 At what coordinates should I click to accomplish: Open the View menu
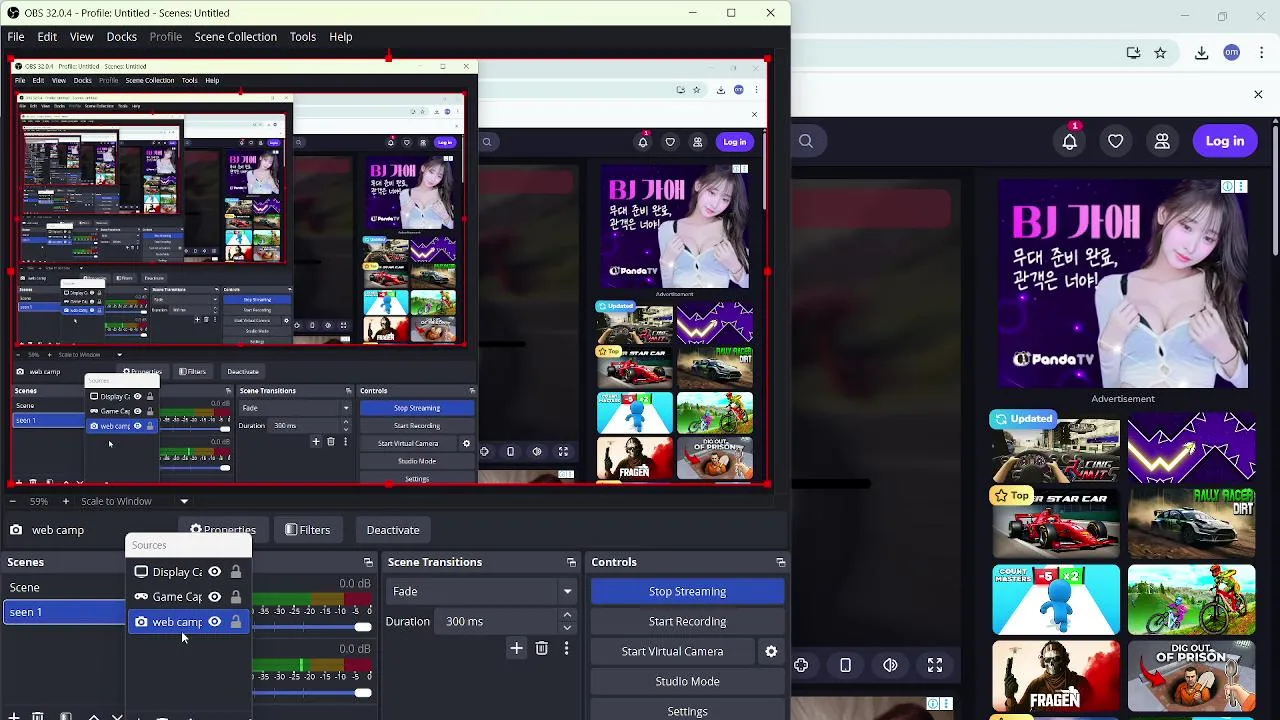tap(81, 37)
